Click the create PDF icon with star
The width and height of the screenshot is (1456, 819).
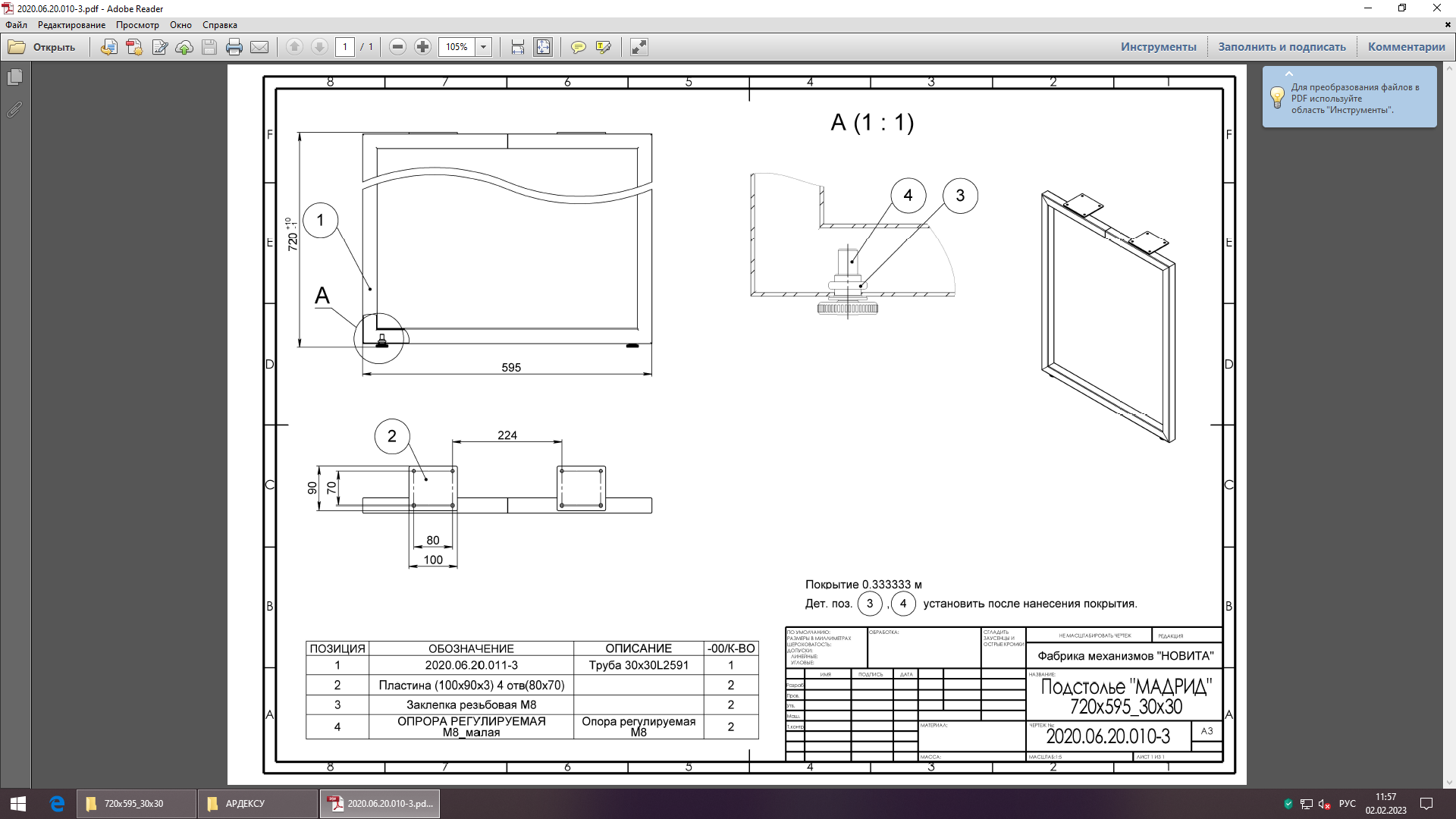(133, 47)
